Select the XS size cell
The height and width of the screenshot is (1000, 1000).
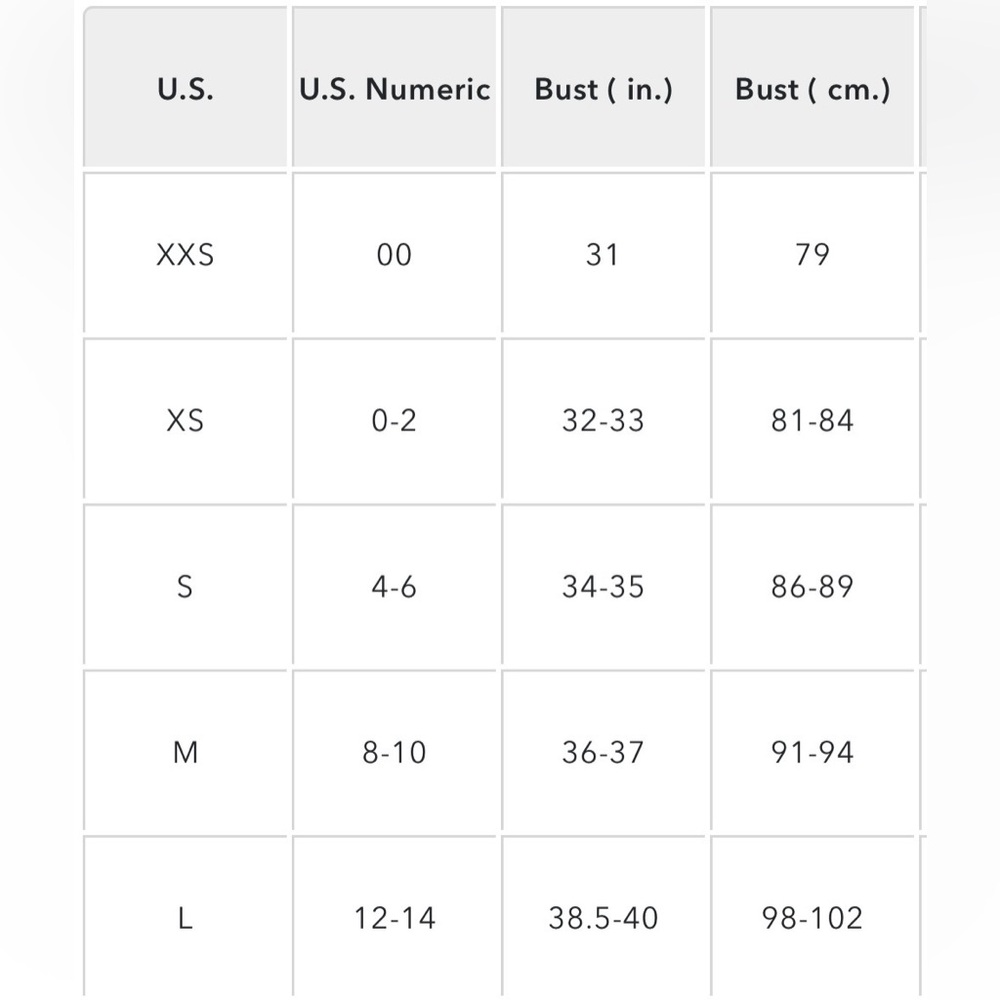pyautogui.click(x=185, y=419)
